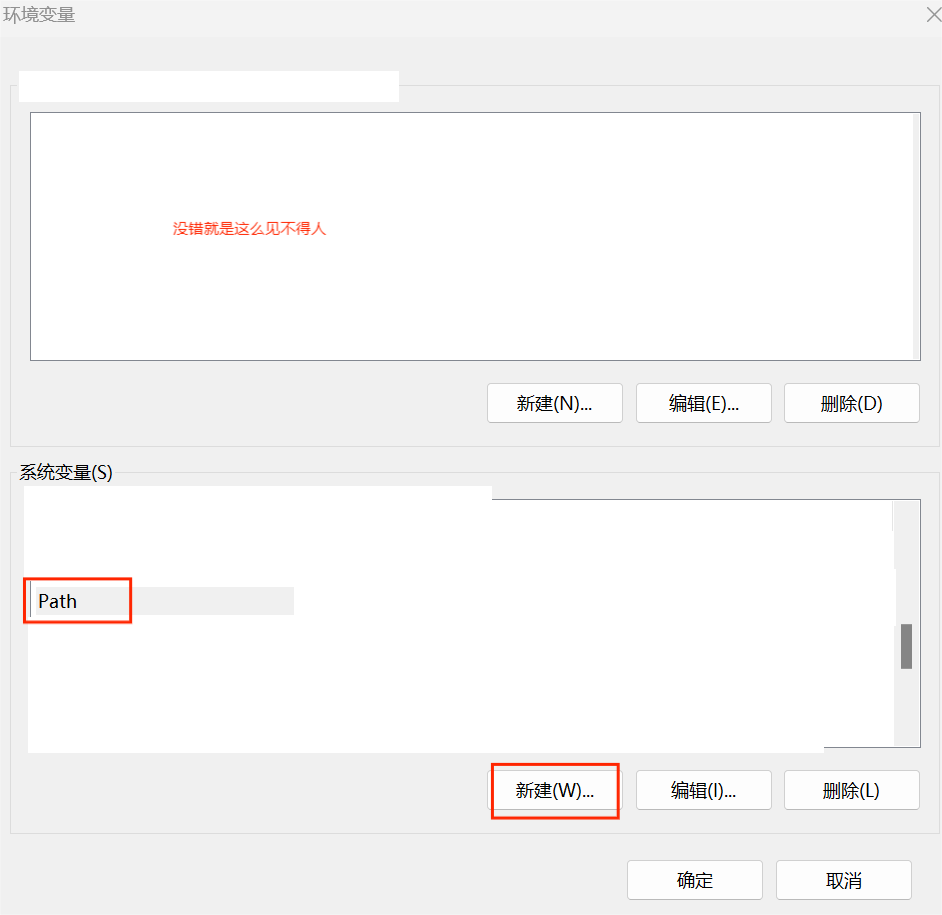Select the Path system variable row
The height and width of the screenshot is (915, 942).
point(58,601)
